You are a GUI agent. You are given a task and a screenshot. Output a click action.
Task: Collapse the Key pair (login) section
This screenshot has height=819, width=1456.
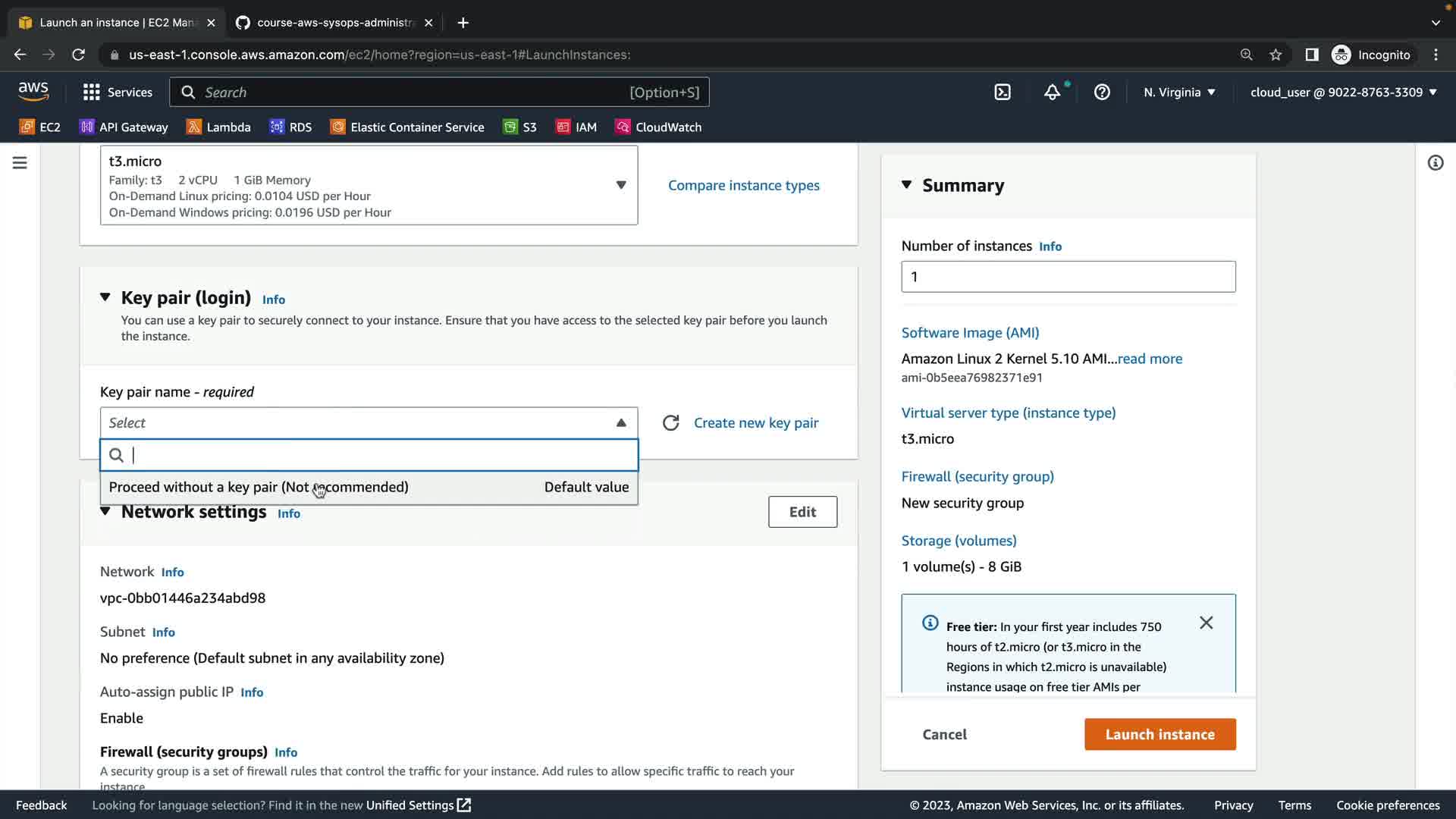point(105,297)
